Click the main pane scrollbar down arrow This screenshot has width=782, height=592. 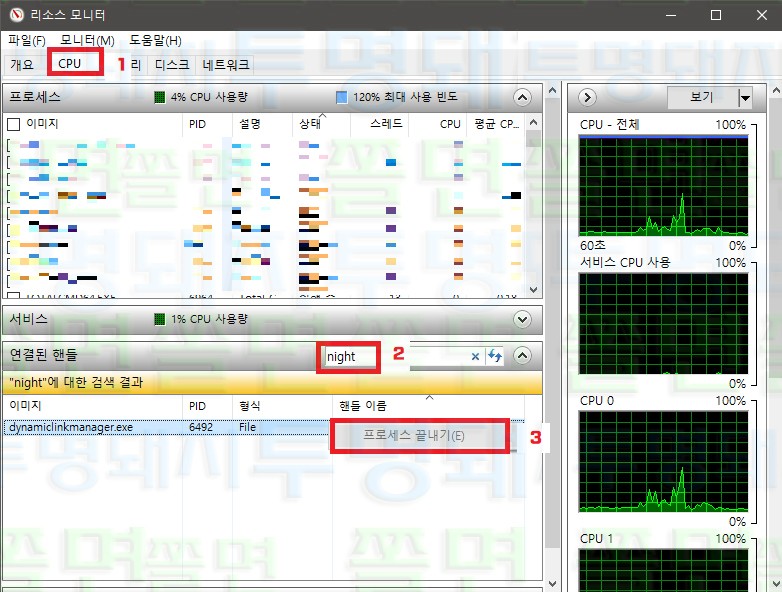[552, 584]
